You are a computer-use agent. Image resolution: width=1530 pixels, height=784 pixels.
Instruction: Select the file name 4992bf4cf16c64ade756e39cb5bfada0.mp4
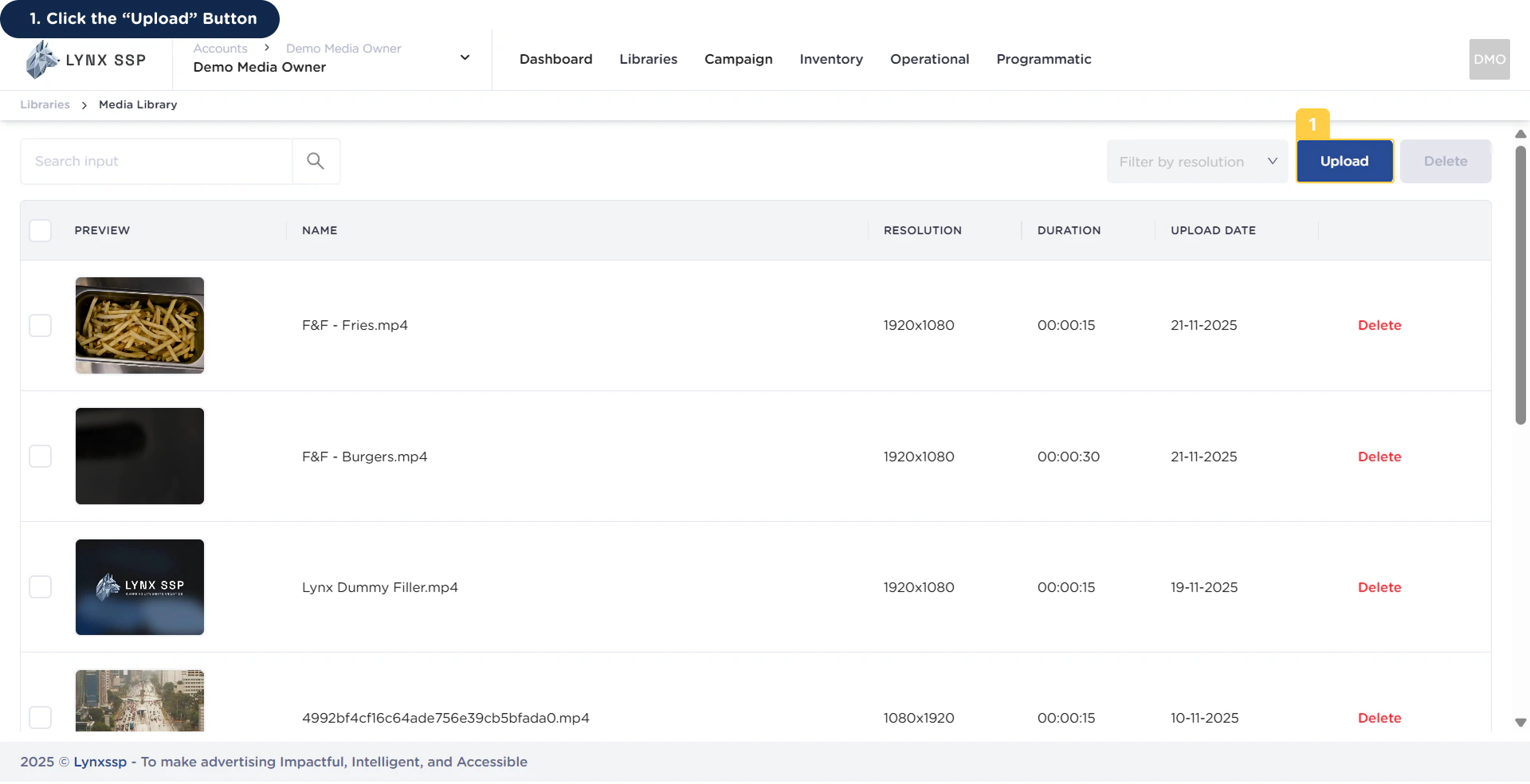pos(445,718)
